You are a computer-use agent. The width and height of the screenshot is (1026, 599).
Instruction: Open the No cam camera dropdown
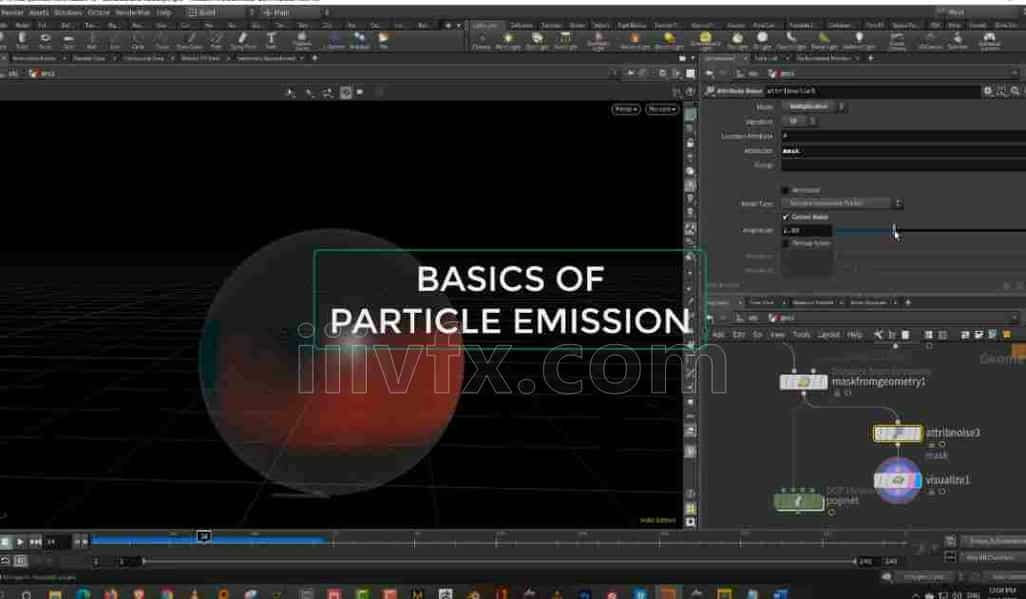(662, 109)
